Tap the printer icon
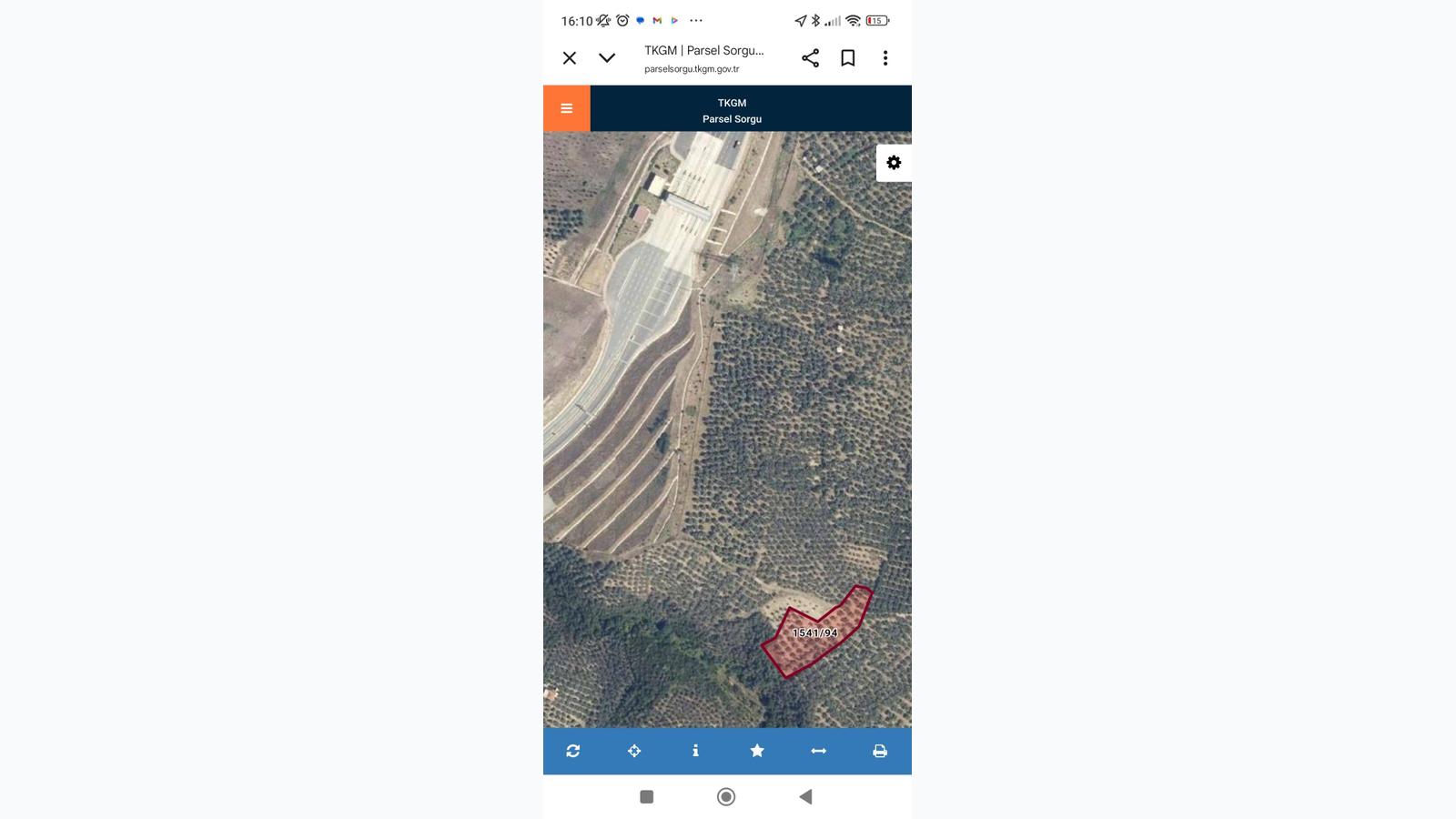The width and height of the screenshot is (1456, 819). (880, 751)
